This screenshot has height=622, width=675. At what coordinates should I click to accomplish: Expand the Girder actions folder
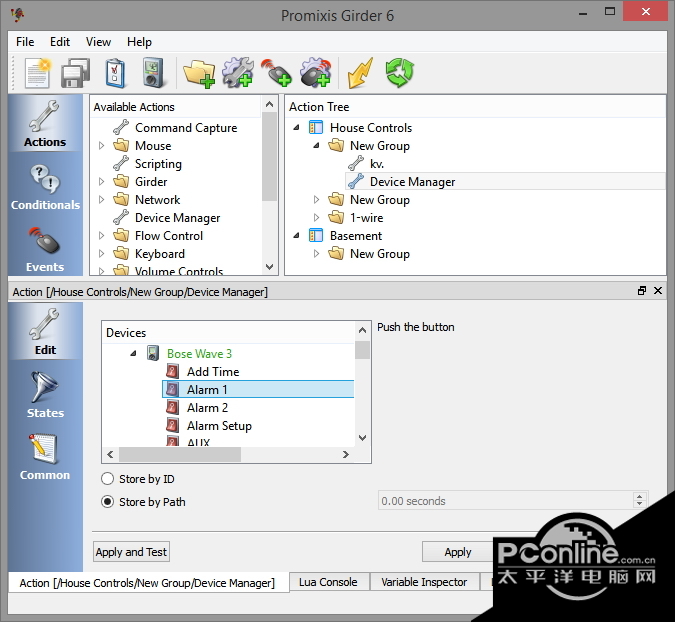click(x=102, y=182)
